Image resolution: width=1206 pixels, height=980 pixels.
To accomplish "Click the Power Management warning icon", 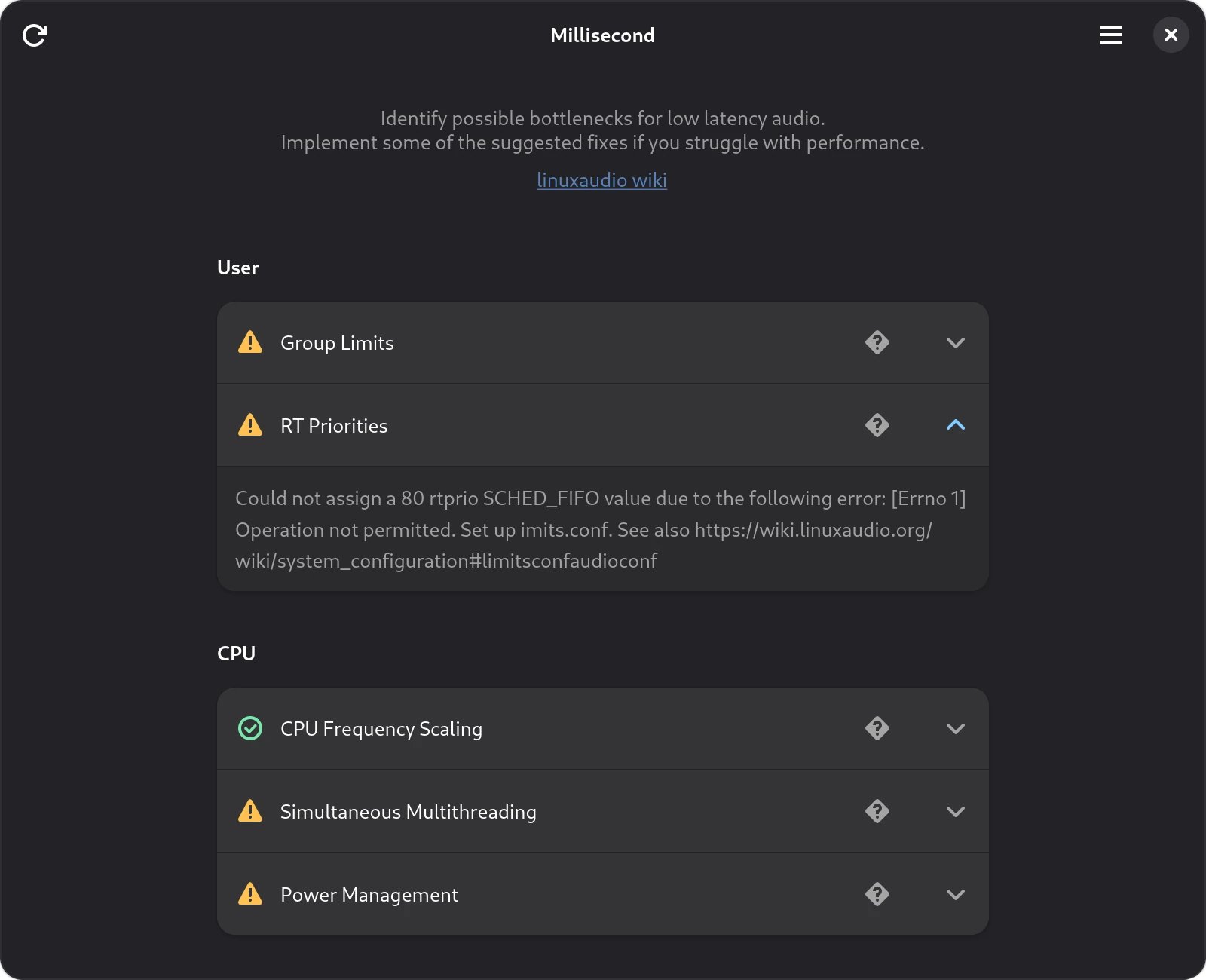I will click(x=250, y=894).
